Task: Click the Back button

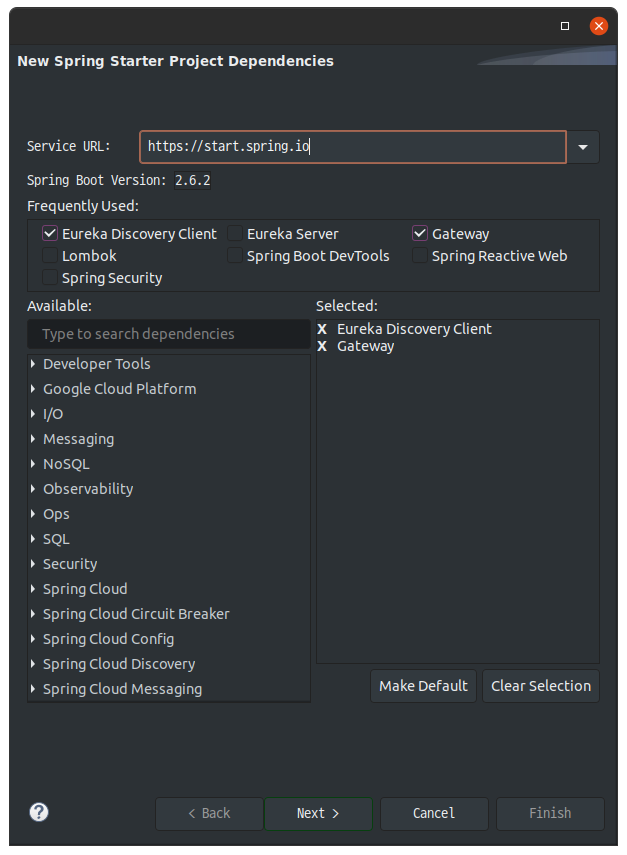Action: [x=209, y=814]
